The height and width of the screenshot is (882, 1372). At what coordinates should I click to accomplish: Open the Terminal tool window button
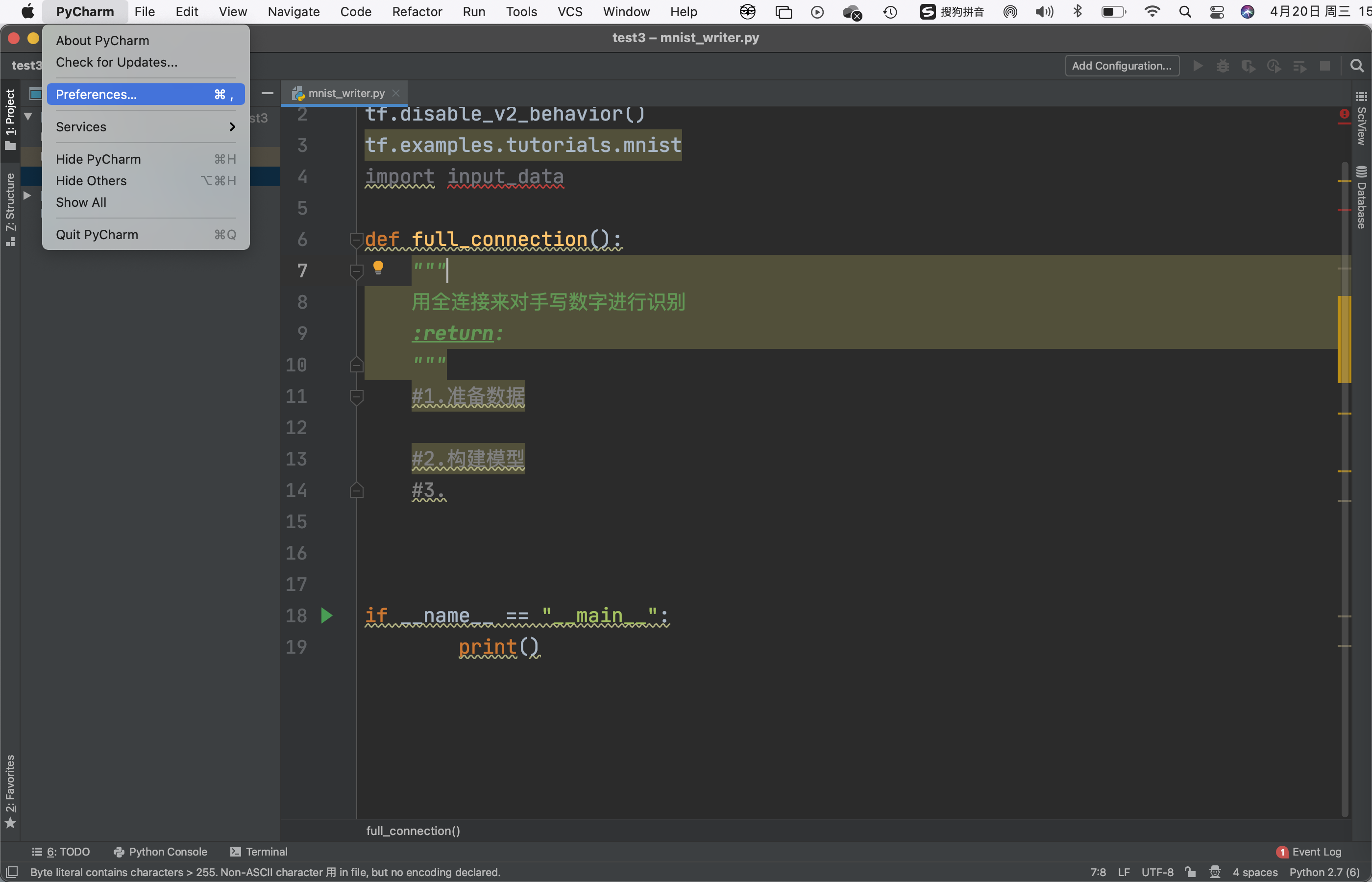tap(259, 852)
